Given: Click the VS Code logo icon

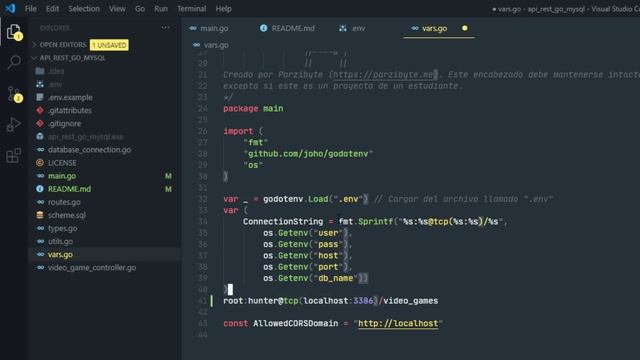Looking at the screenshot, I should tap(10, 8).
